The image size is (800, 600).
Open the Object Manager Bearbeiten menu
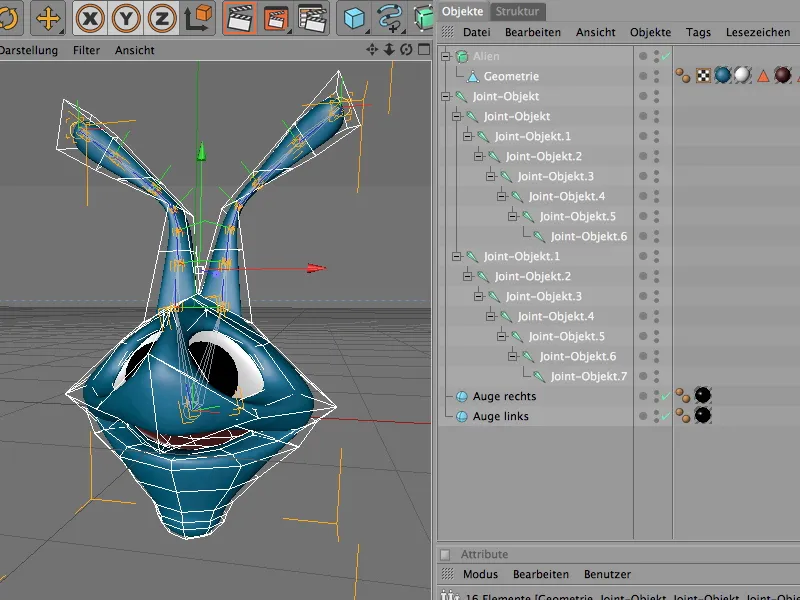[533, 32]
